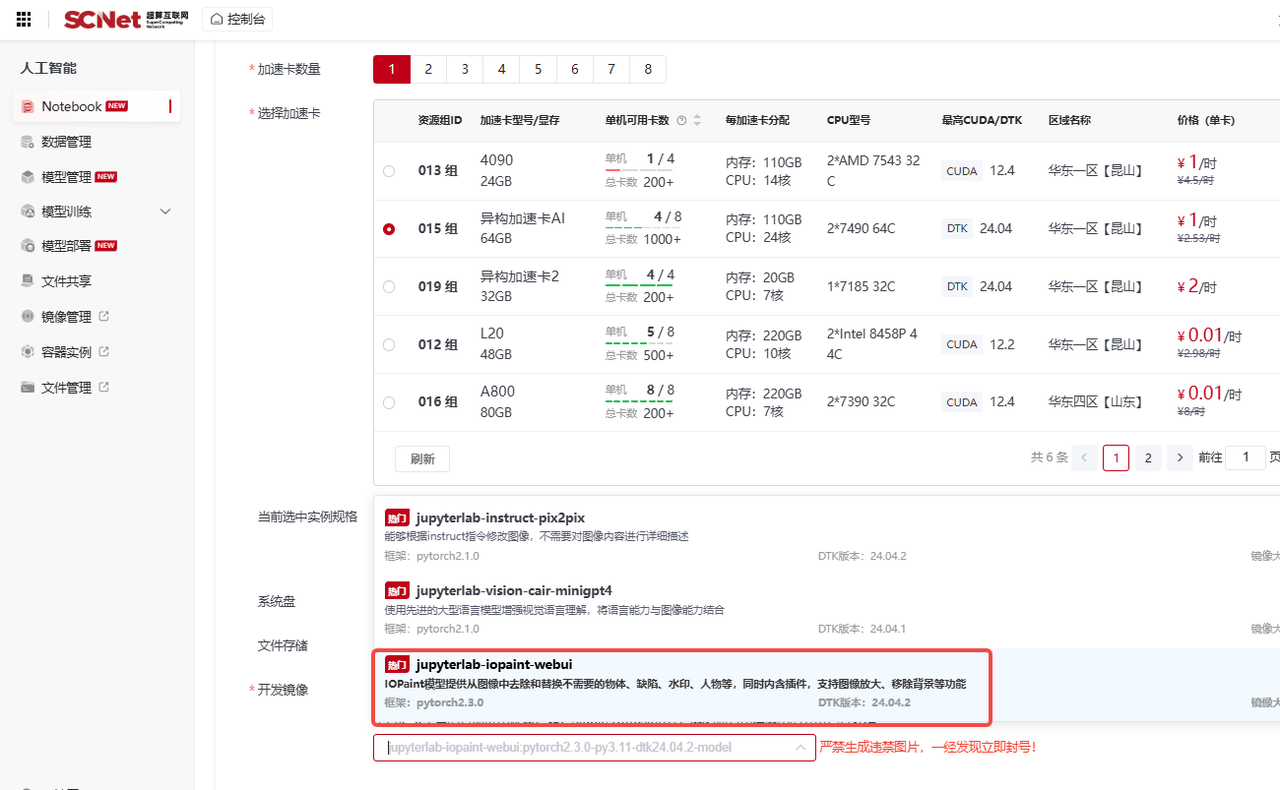Click the help icon beside 单机可用卡数
The height and width of the screenshot is (790, 1280).
tap(681, 120)
